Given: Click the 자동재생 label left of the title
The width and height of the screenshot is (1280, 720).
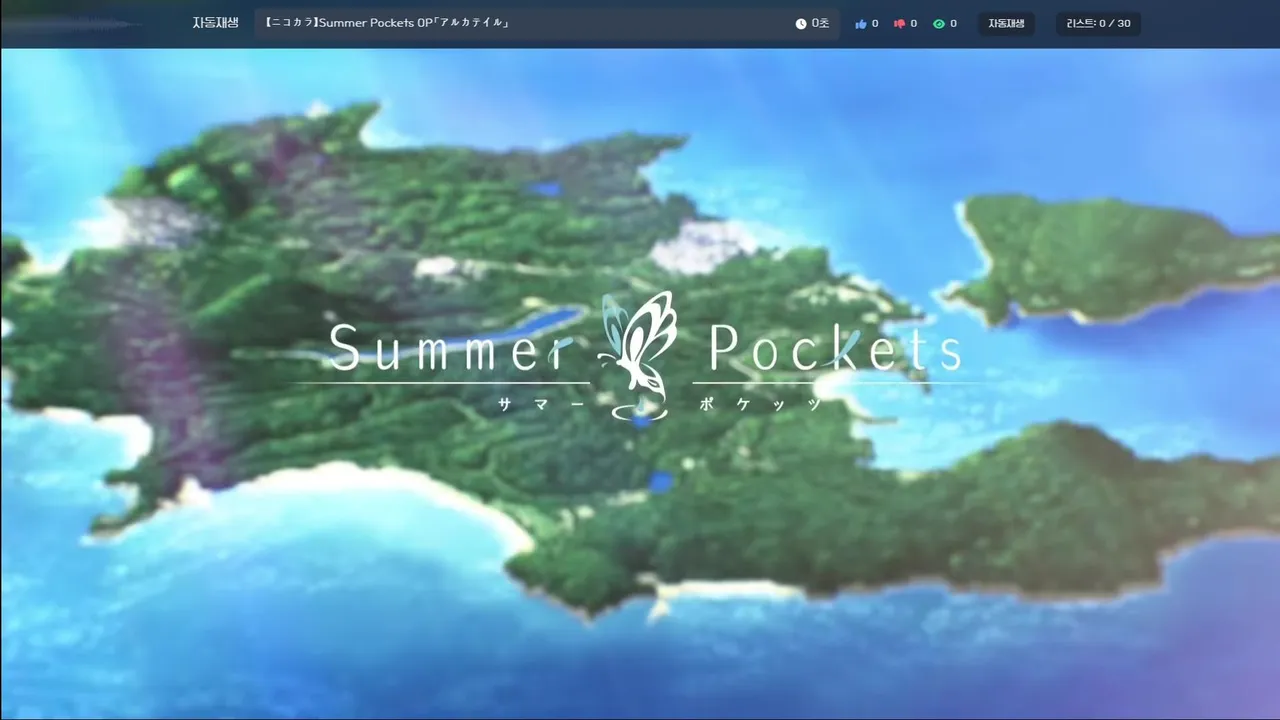Looking at the screenshot, I should [x=215, y=23].
